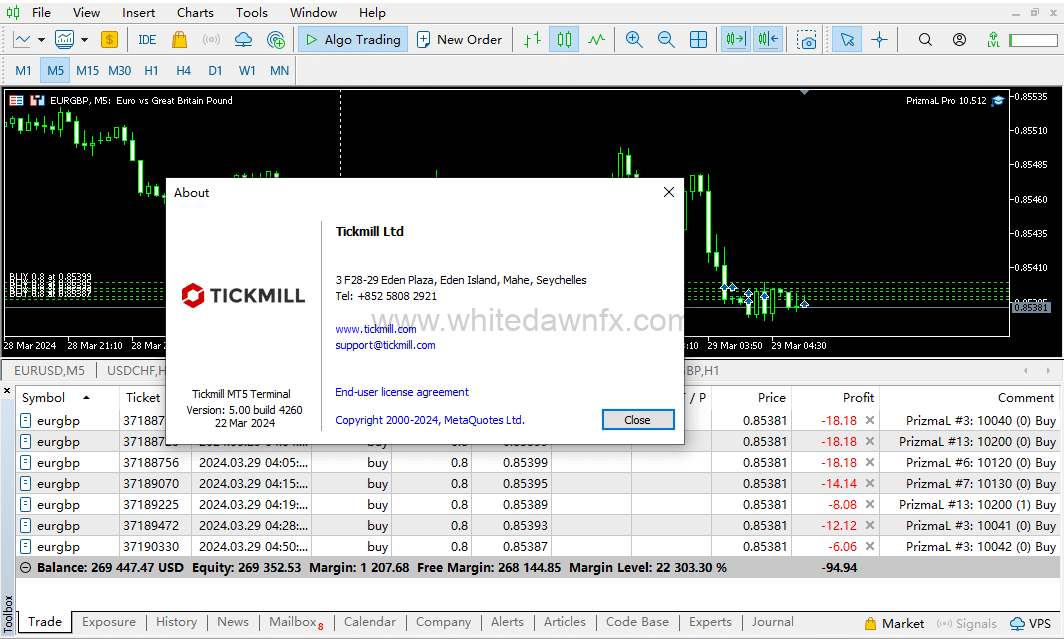This screenshot has height=639, width=1064.
Task: Sort the trade table by Symbol column
Action: (43, 397)
